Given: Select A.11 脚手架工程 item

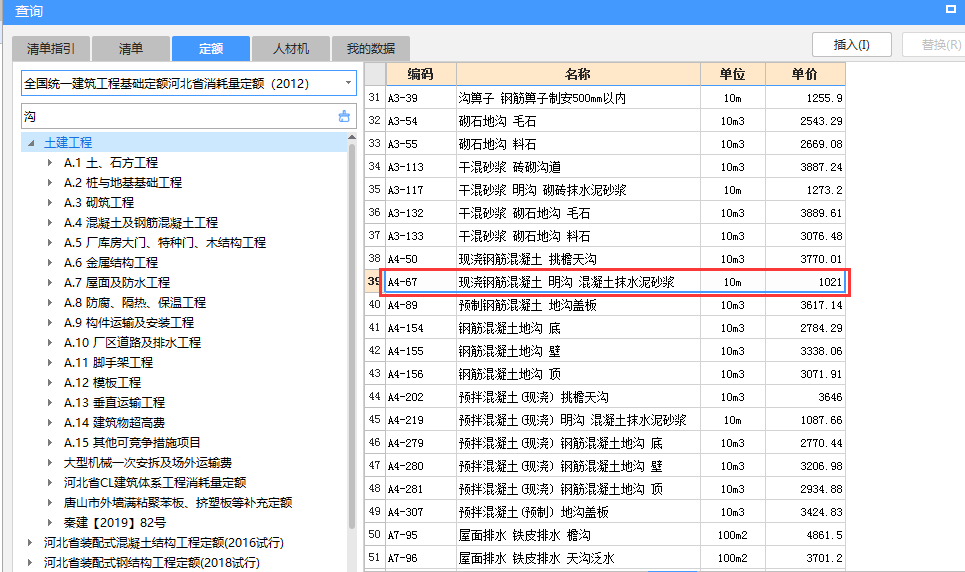Looking at the screenshot, I should [x=108, y=363].
